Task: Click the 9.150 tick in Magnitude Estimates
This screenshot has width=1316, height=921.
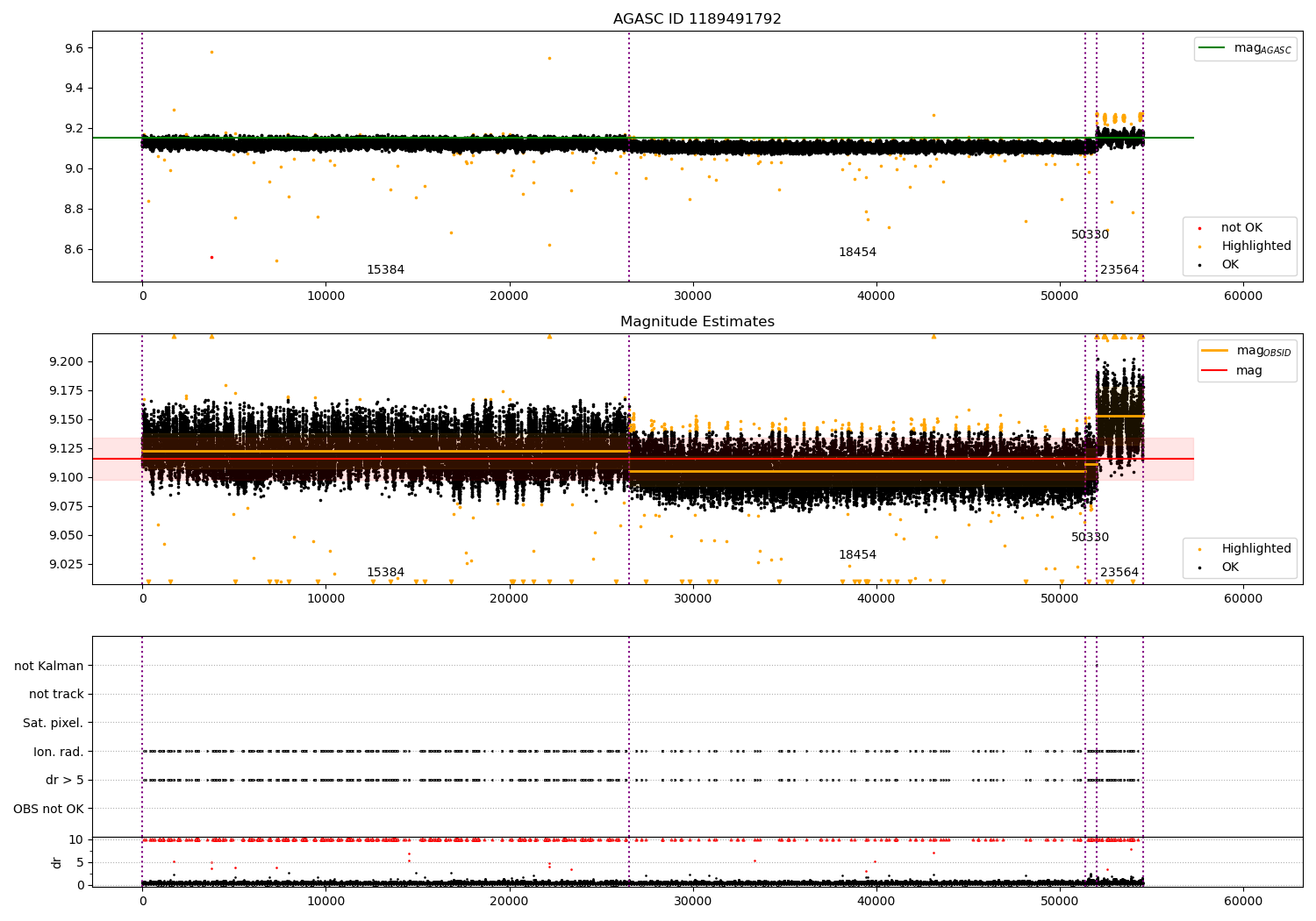Action: pos(67,419)
